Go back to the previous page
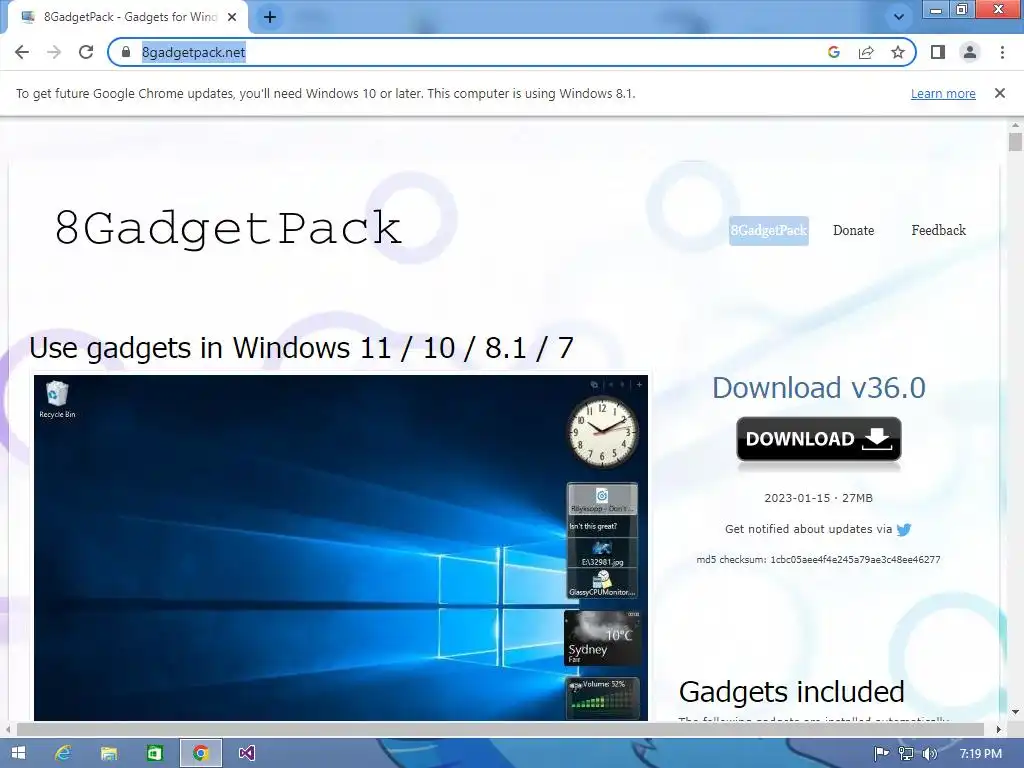Image resolution: width=1024 pixels, height=768 pixels. [x=22, y=52]
